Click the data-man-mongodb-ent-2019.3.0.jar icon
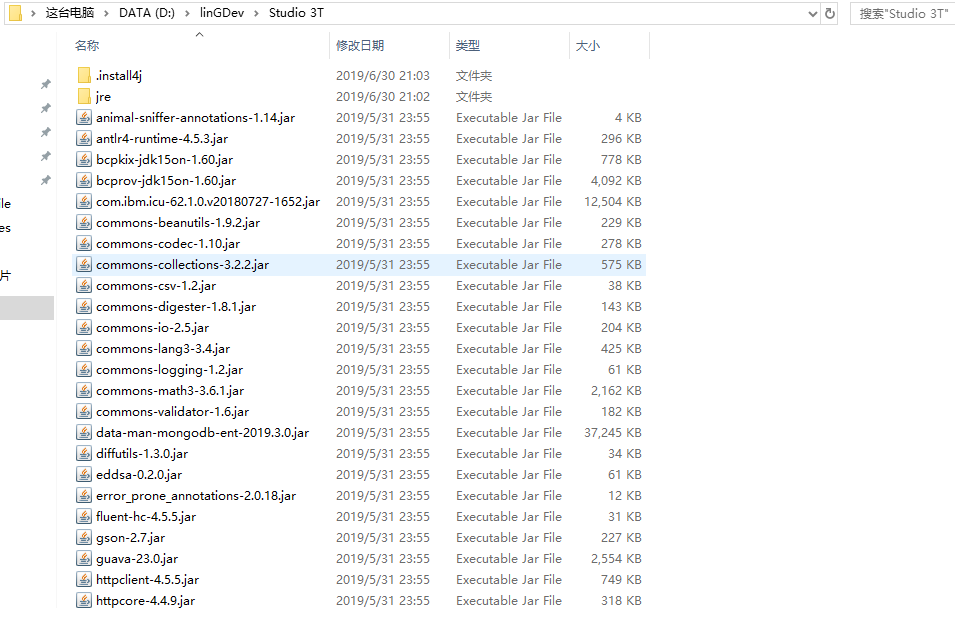The width and height of the screenshot is (955, 625). [84, 433]
